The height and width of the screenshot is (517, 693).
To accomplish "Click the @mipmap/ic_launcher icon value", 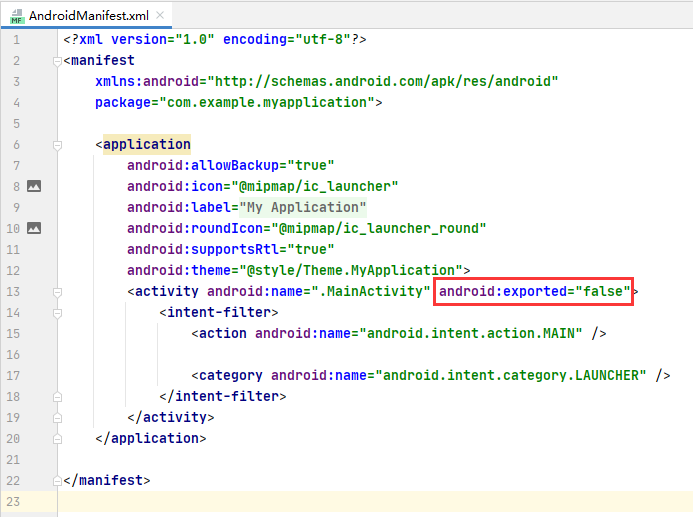I will (x=315, y=186).
